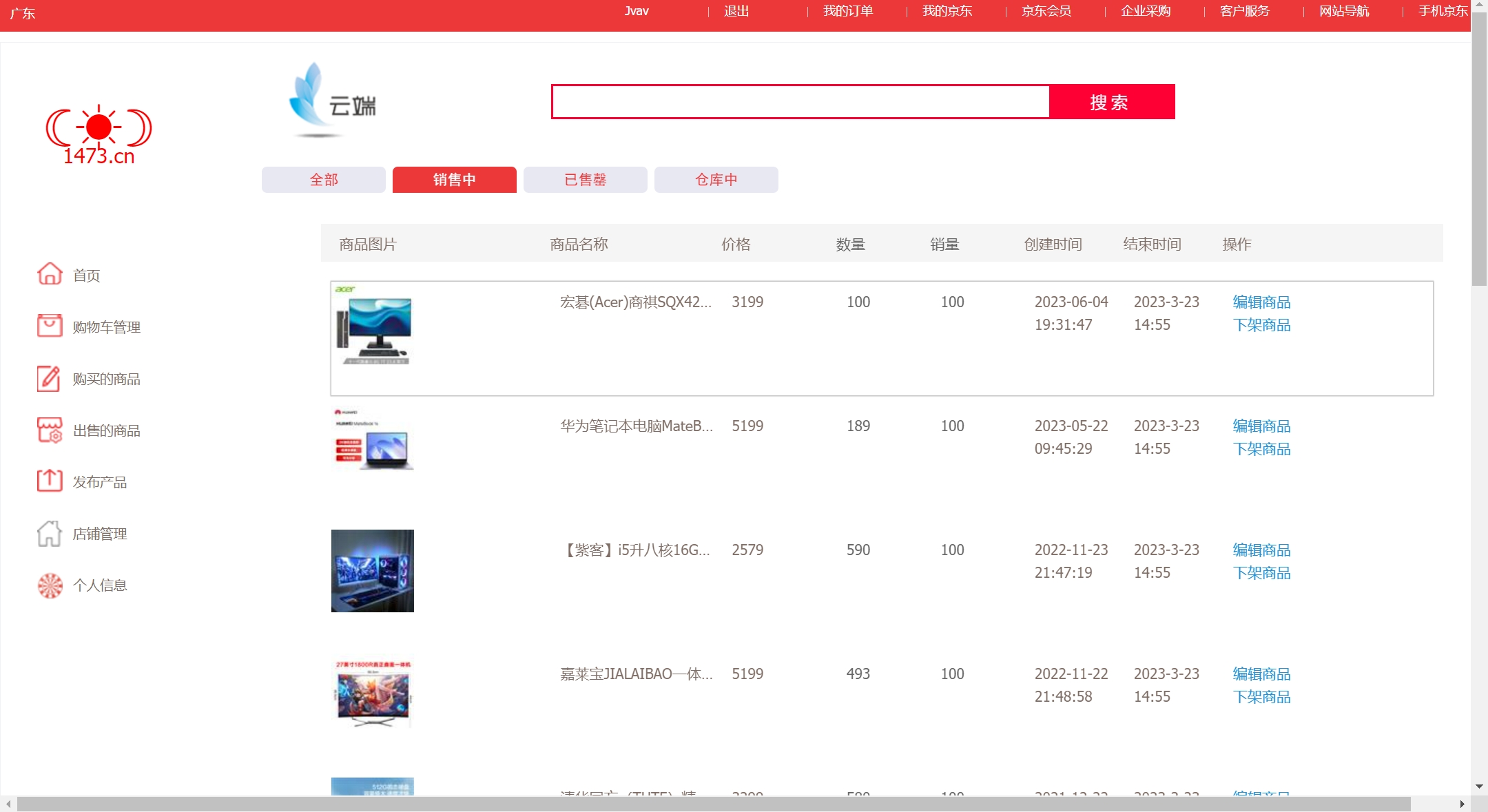
Task: Switch to the 全部 tab
Action: 324,180
